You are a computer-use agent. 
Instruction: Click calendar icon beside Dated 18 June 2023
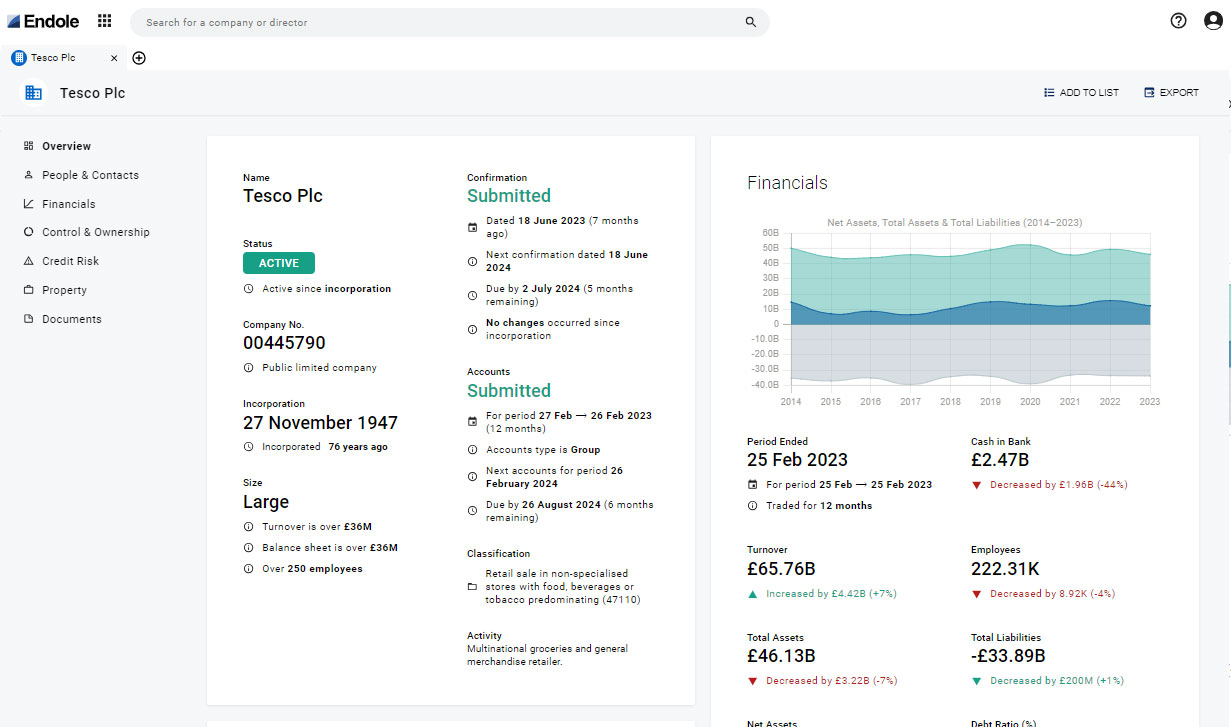(472, 227)
